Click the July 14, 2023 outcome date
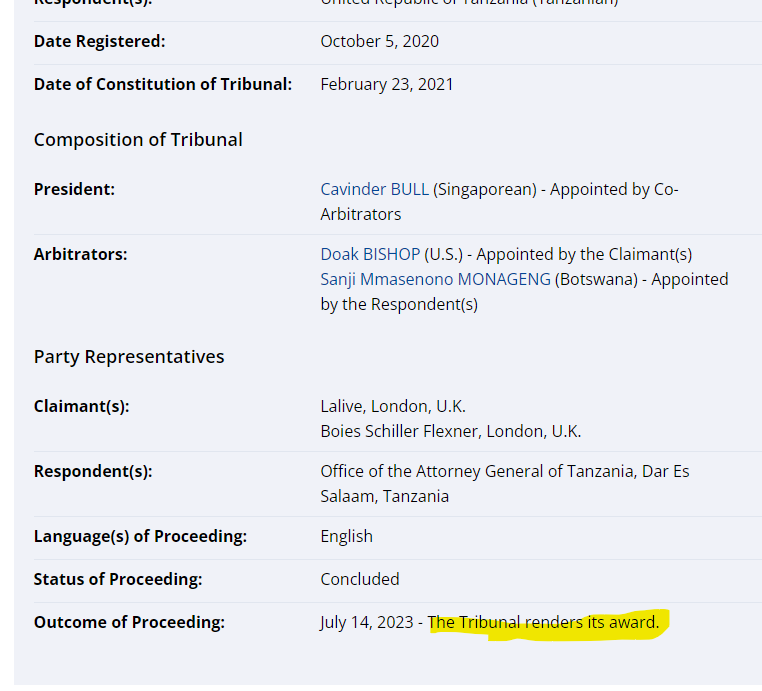Viewport: 762px width, 691px height. (x=367, y=622)
